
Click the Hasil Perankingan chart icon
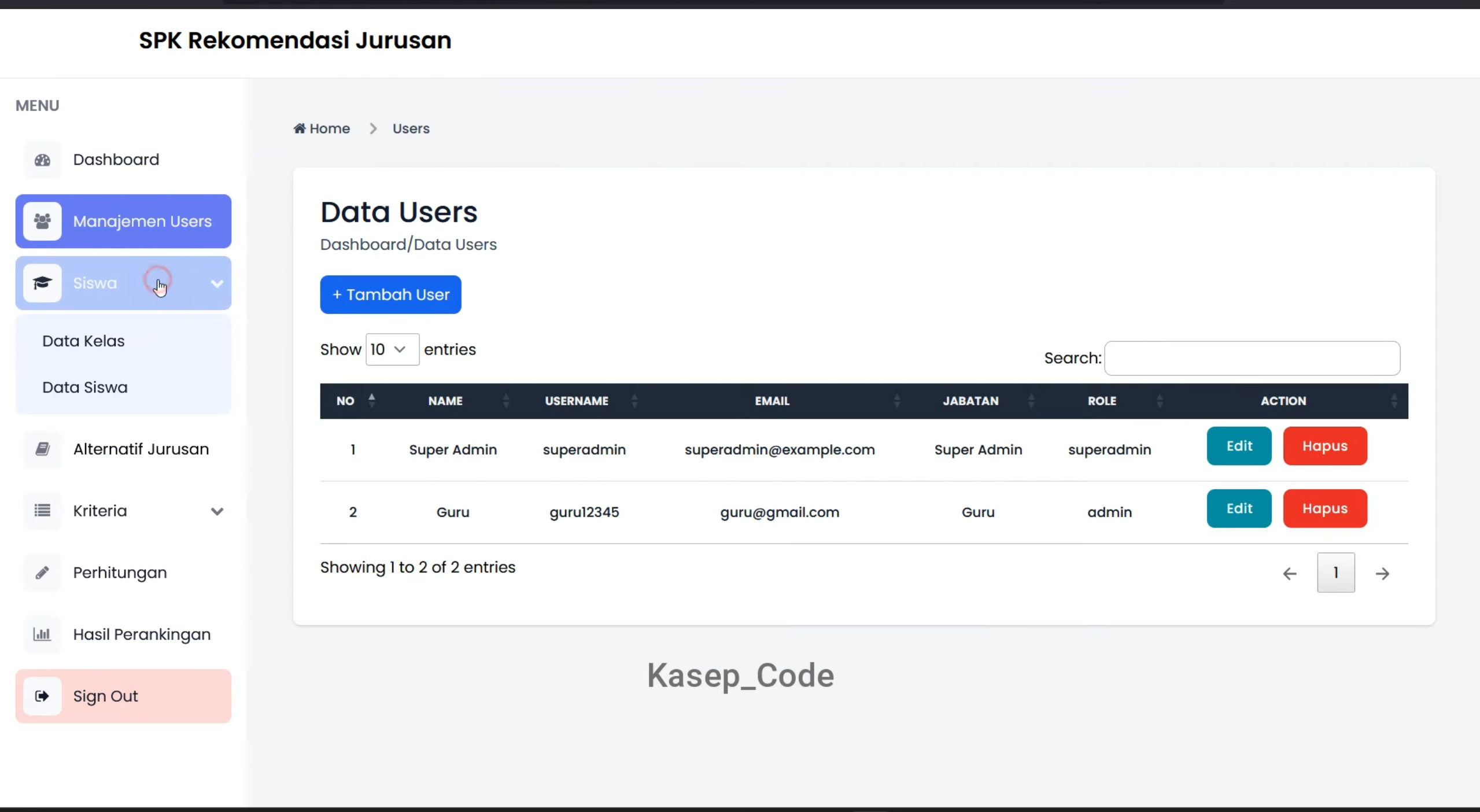[42, 634]
